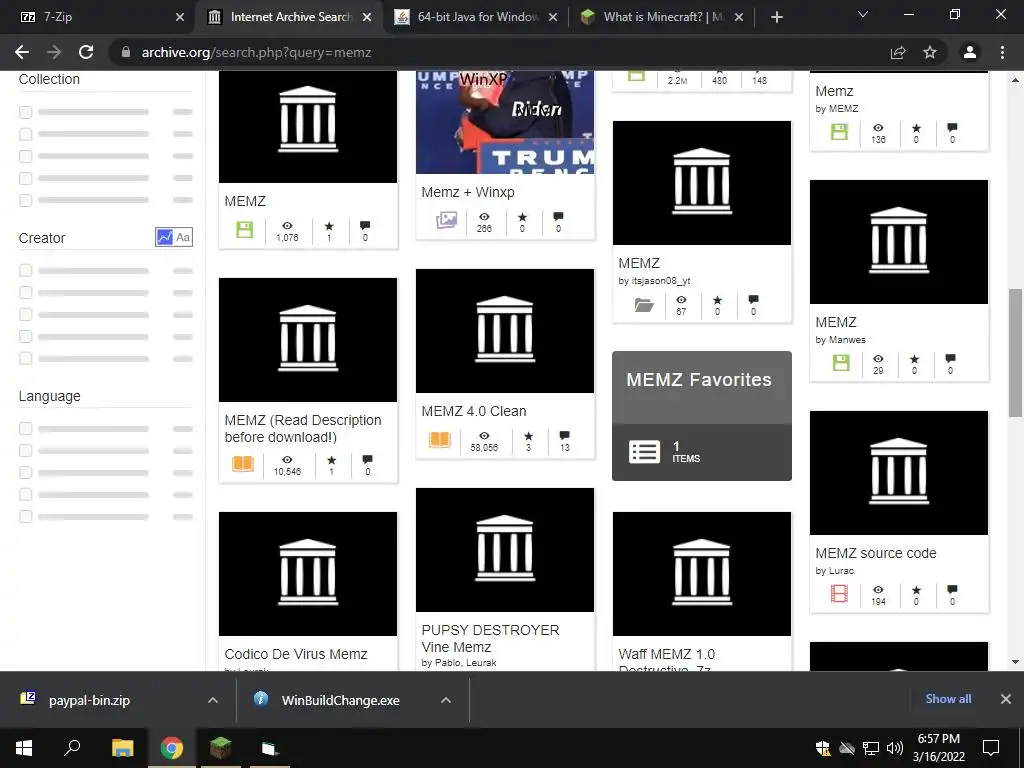Open the share page icon in address bar
This screenshot has width=1024, height=768.
(x=898, y=52)
